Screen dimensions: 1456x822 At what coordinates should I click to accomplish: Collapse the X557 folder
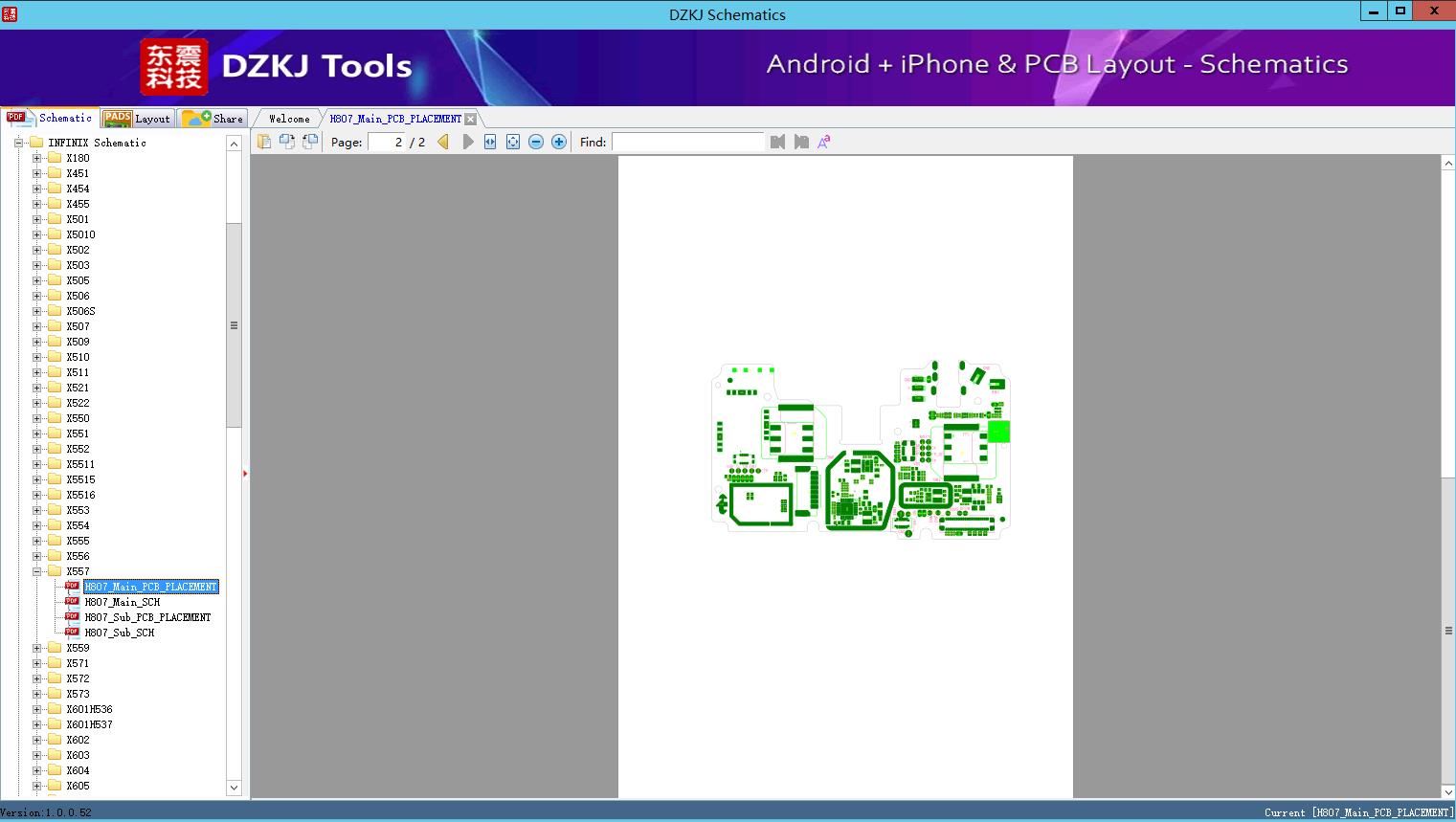36,571
